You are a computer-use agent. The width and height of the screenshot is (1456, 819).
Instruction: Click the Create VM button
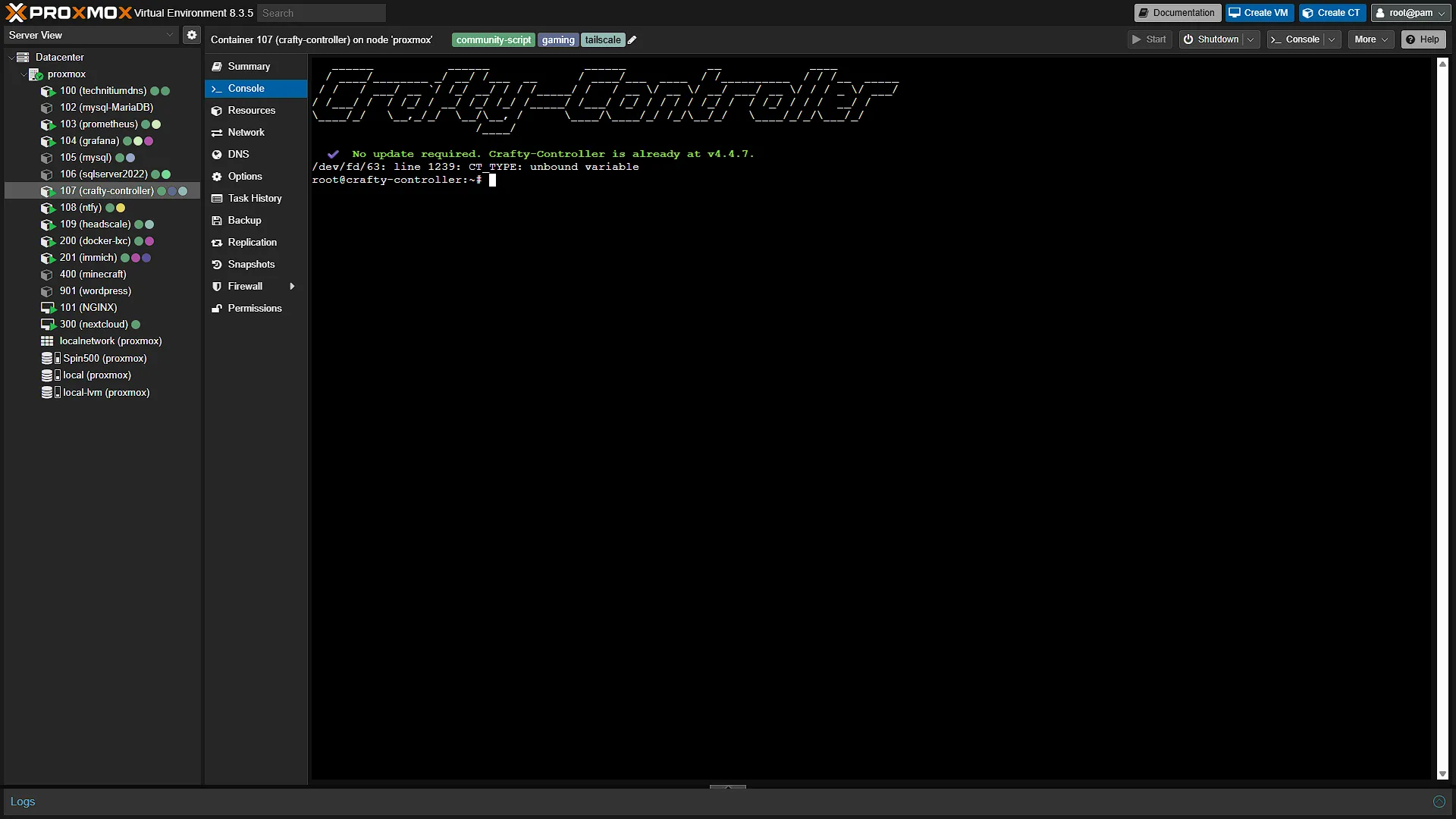pos(1259,13)
